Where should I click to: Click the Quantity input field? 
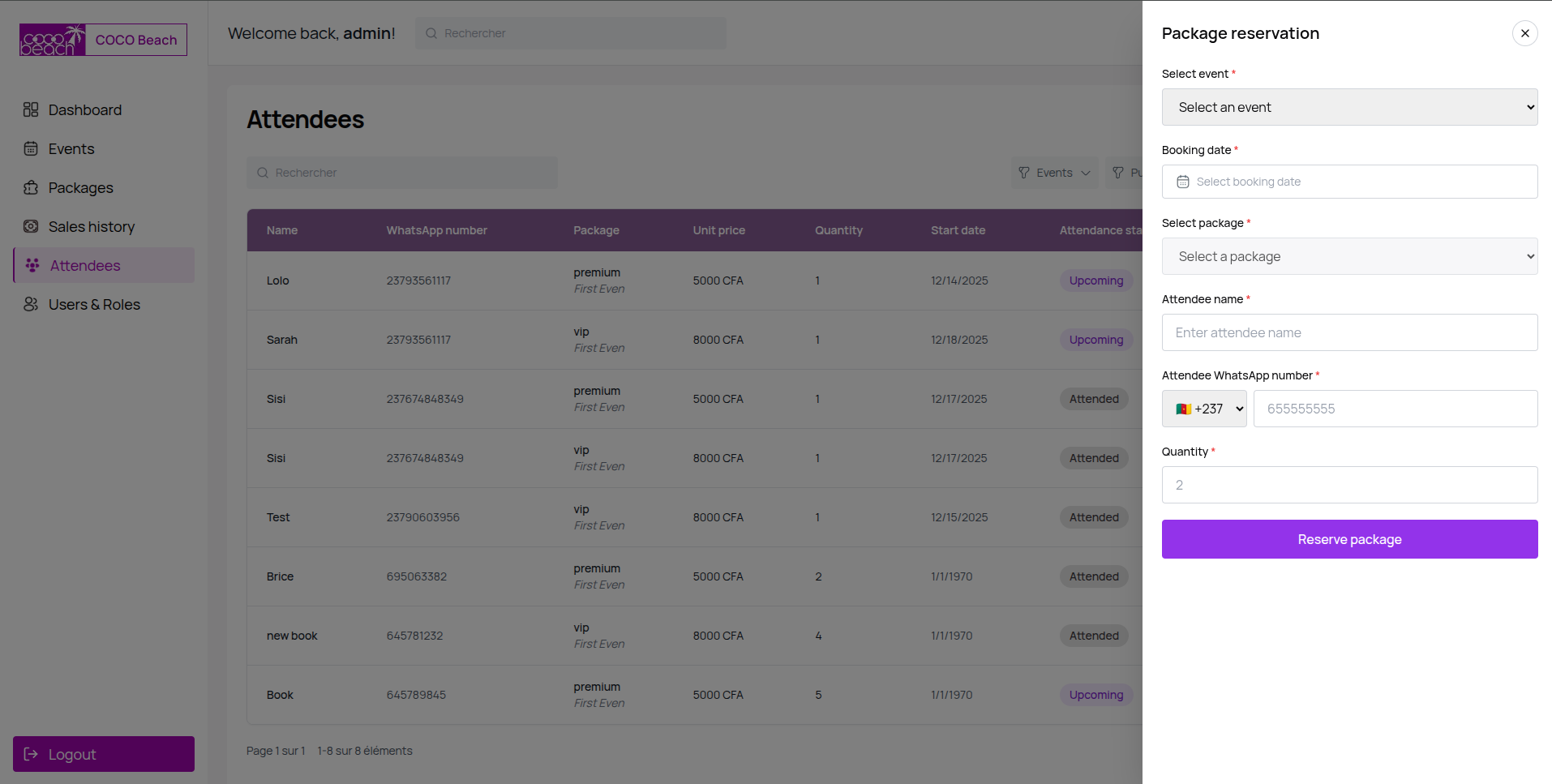[1349, 485]
